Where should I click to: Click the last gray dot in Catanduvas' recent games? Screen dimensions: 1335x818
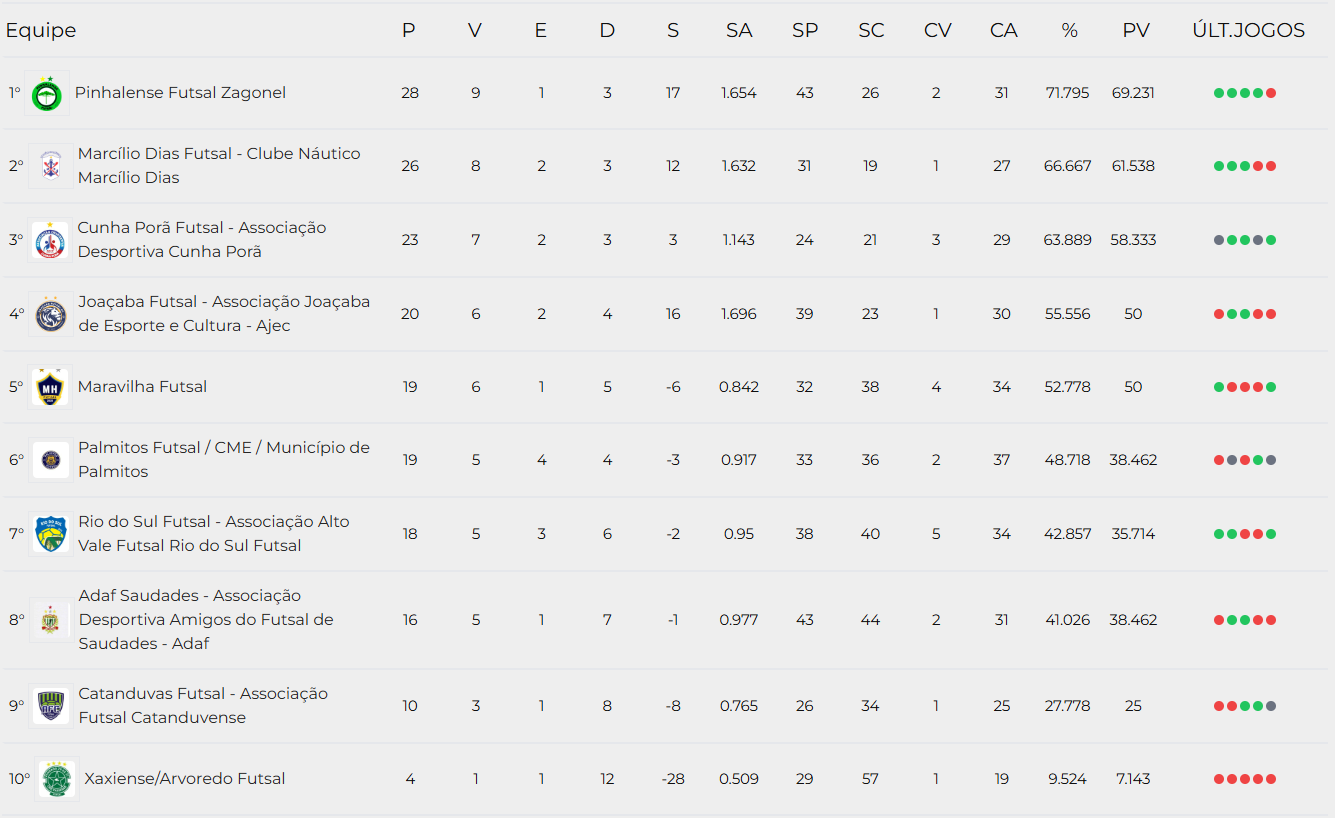click(1271, 706)
